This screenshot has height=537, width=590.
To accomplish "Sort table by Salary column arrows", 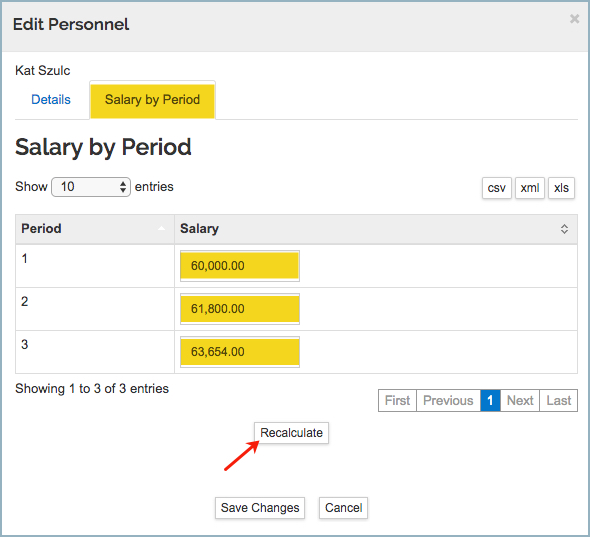I will 564,229.
